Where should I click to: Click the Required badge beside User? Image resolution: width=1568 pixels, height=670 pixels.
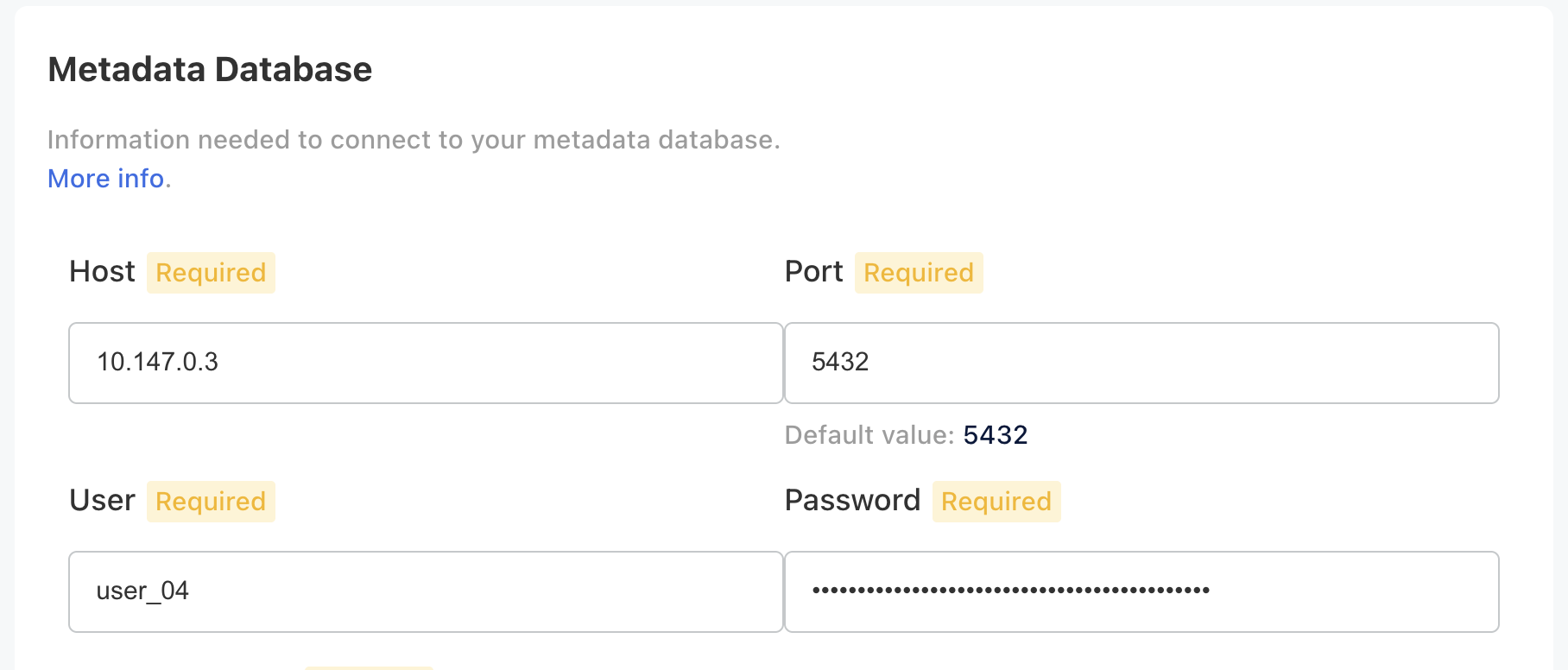(211, 502)
